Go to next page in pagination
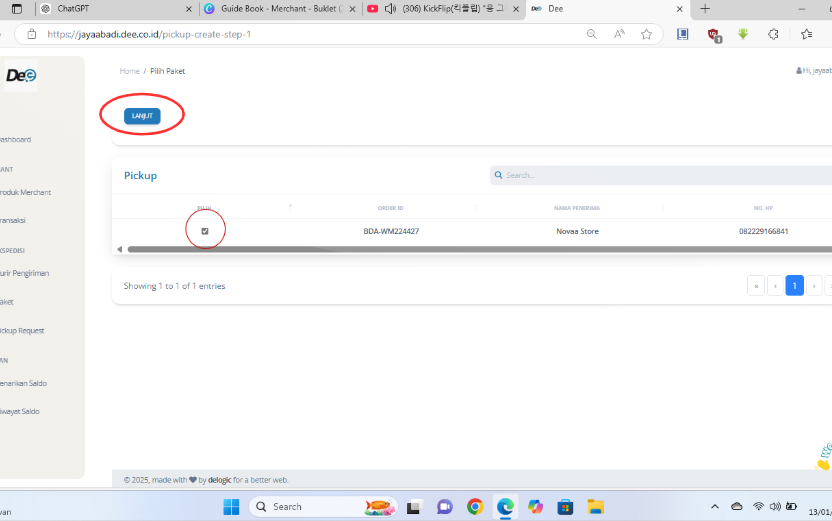The height and width of the screenshot is (521, 832). click(814, 285)
